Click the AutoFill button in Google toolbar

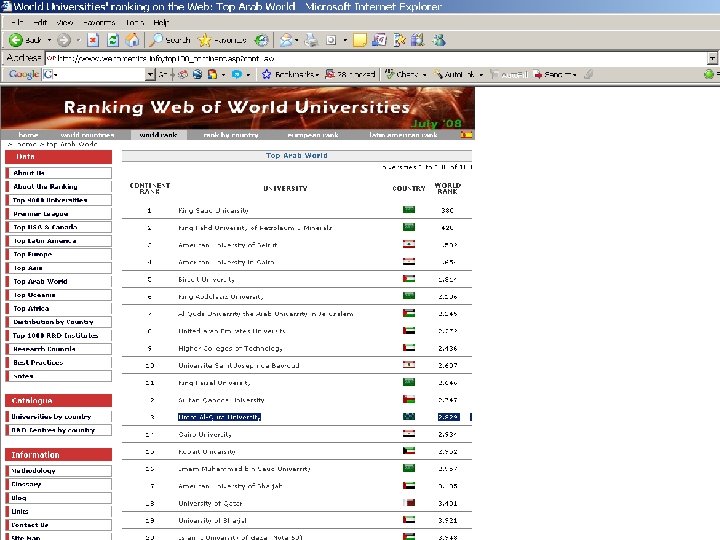coord(509,74)
